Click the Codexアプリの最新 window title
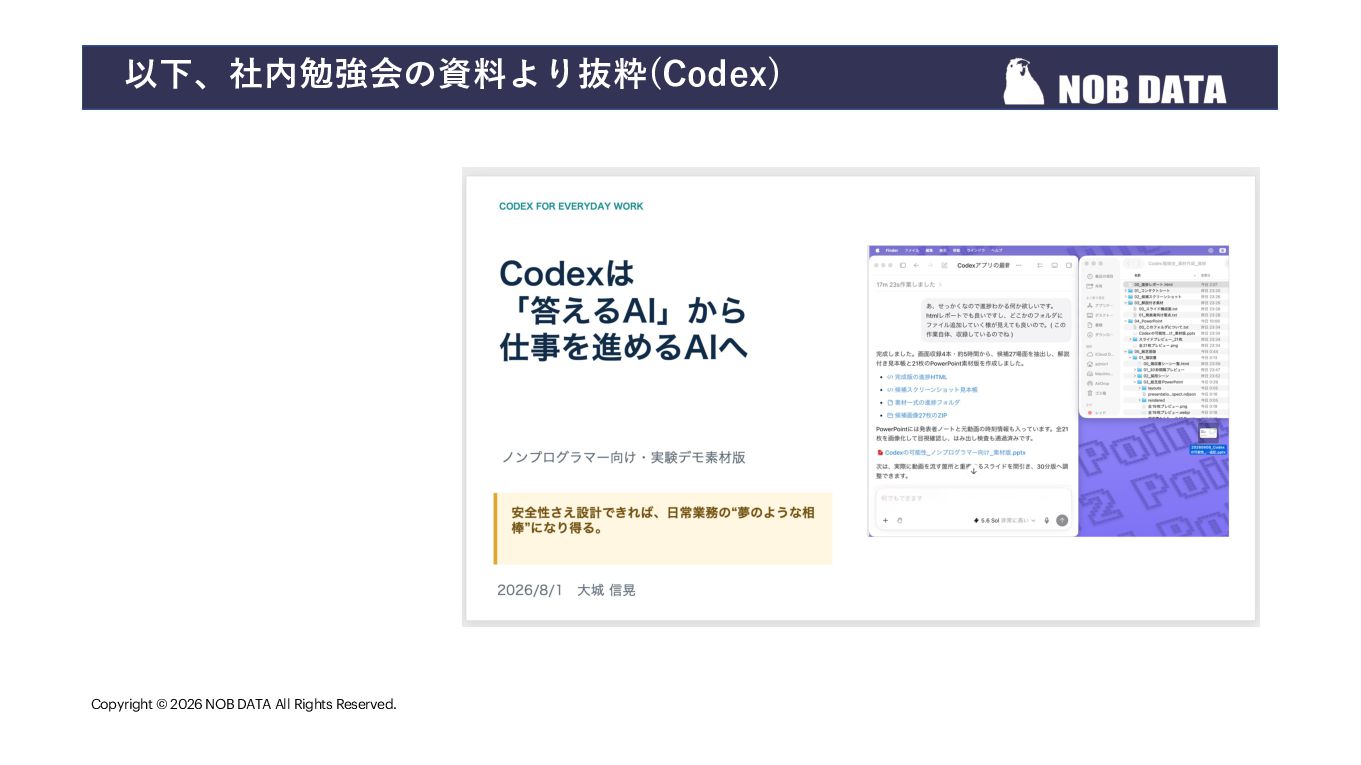Screen dimensions: 1361x765 pos(983,265)
